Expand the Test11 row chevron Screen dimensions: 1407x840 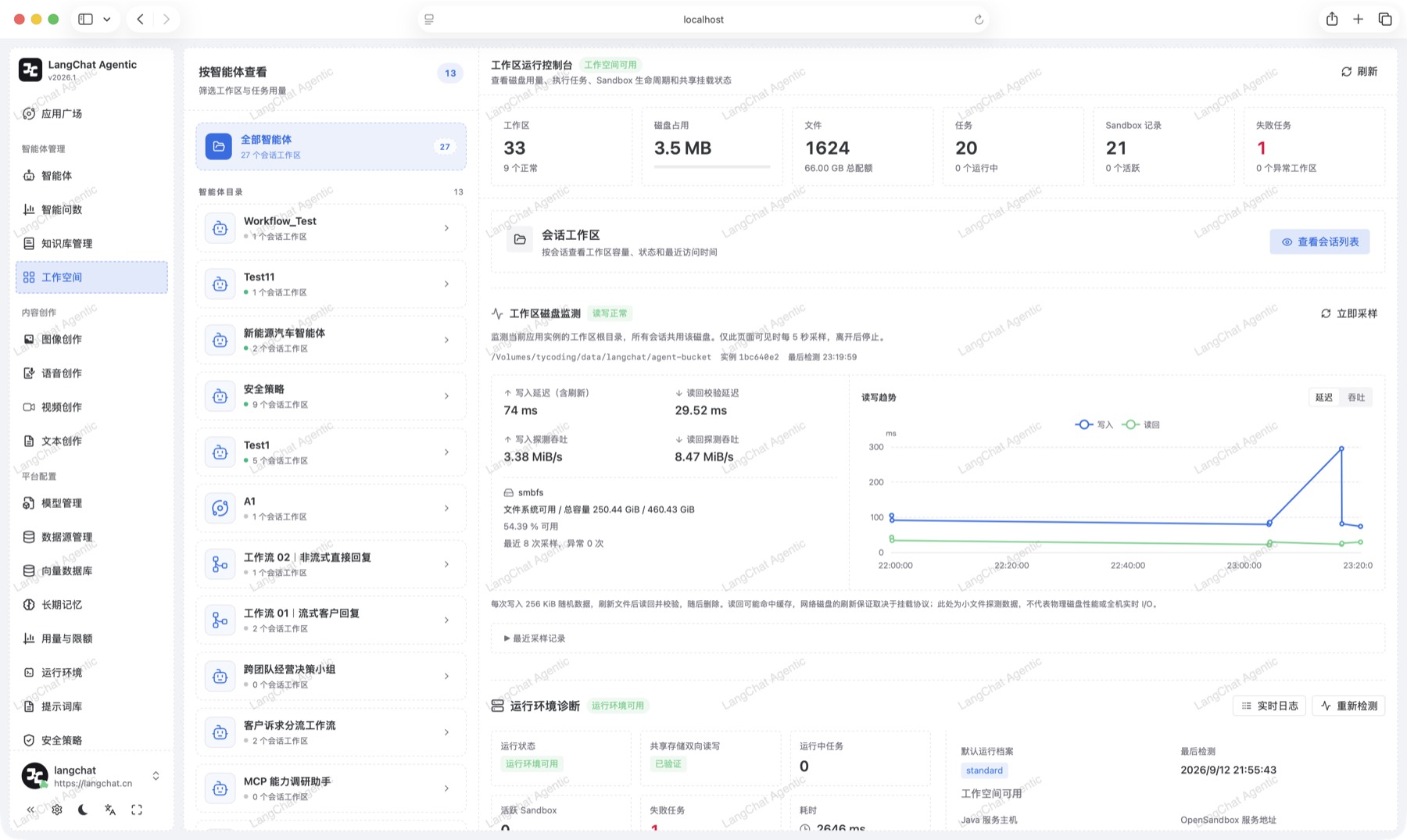446,284
